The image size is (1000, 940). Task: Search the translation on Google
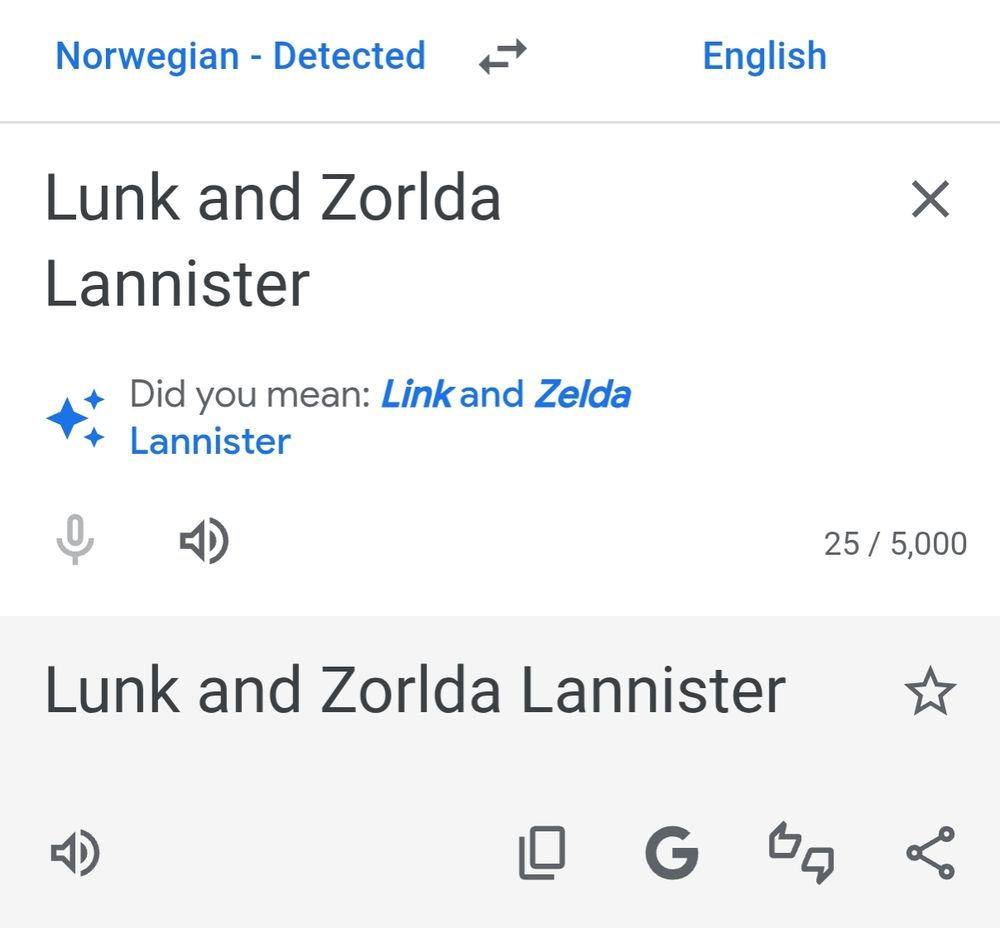(673, 853)
